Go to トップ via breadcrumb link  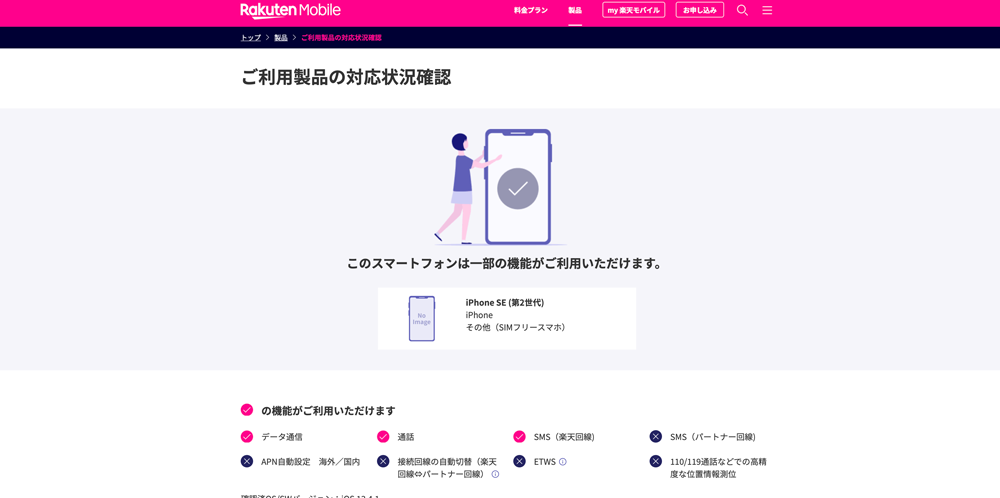point(250,38)
